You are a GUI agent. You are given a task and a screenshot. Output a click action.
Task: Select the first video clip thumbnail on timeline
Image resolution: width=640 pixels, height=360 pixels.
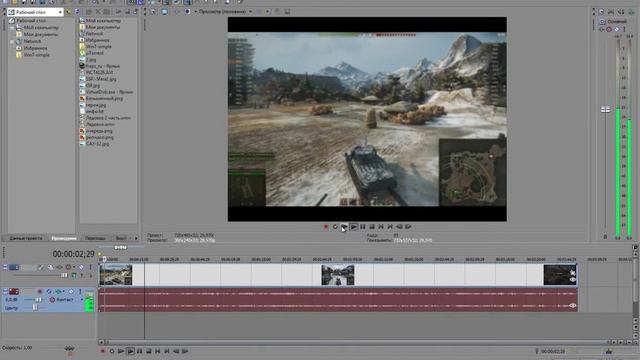[116, 275]
